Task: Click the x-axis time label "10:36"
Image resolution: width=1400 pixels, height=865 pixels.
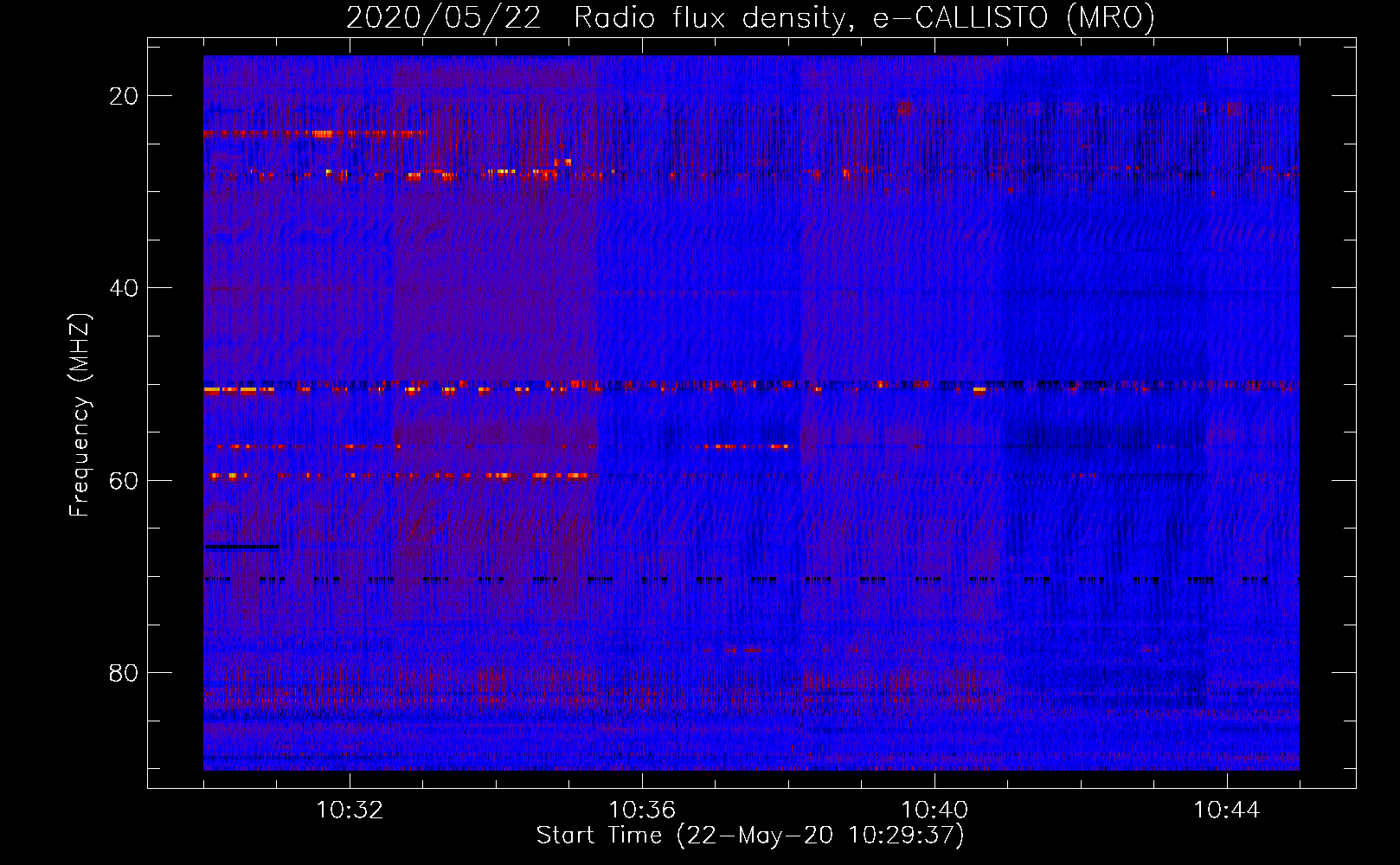Action: pyautogui.click(x=642, y=811)
